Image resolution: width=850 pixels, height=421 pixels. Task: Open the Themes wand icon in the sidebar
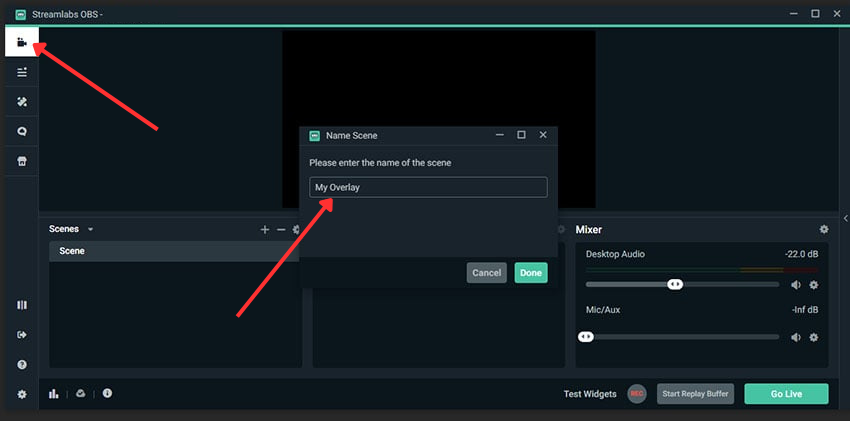coord(22,102)
